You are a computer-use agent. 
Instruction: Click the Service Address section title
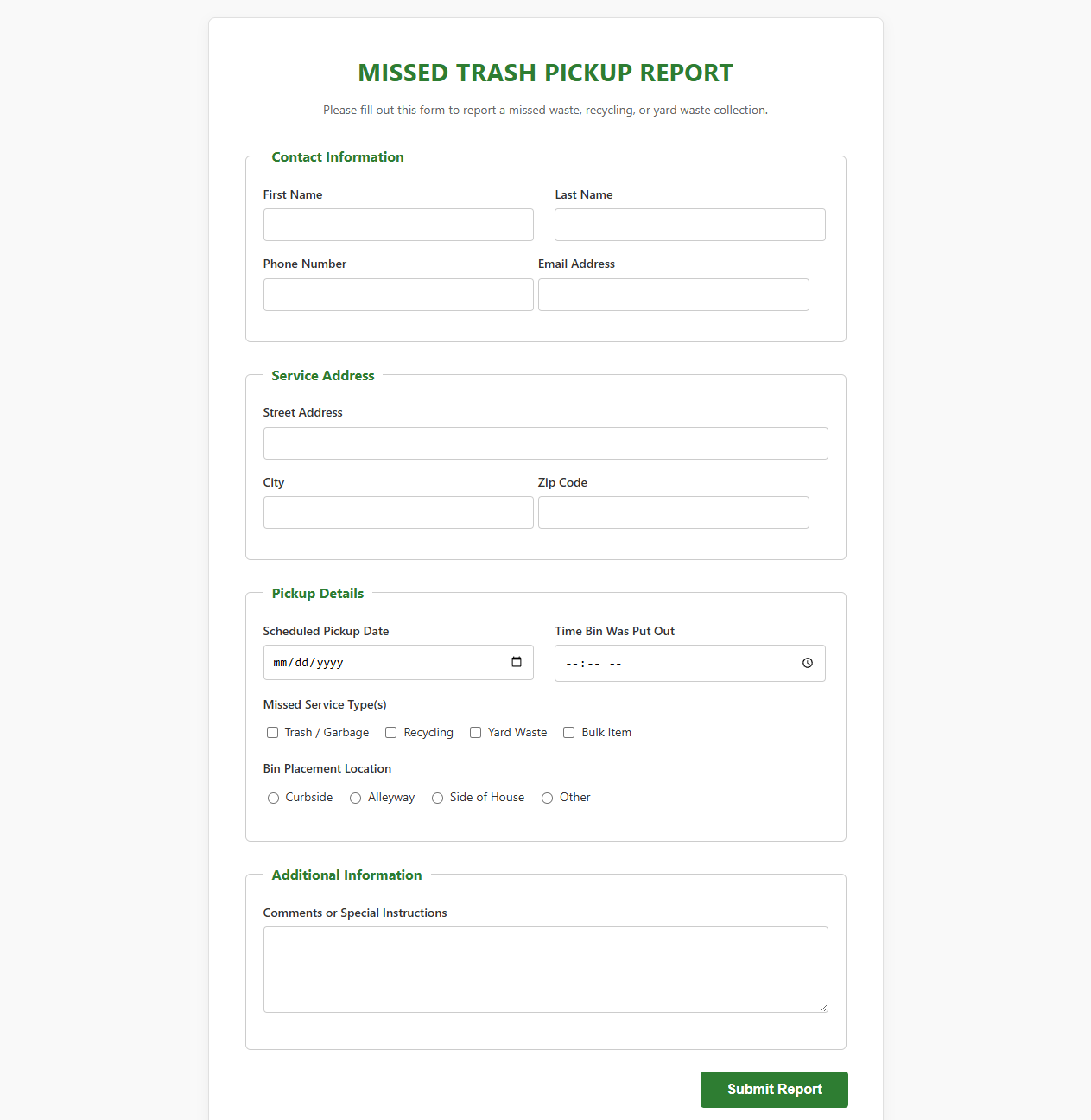pos(323,375)
